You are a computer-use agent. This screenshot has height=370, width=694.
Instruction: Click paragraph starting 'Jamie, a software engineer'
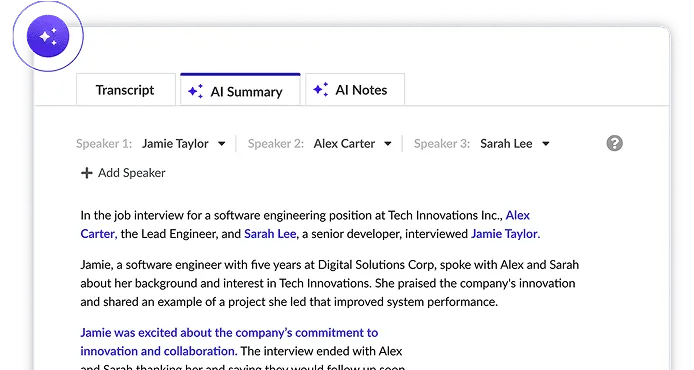[x=329, y=283]
